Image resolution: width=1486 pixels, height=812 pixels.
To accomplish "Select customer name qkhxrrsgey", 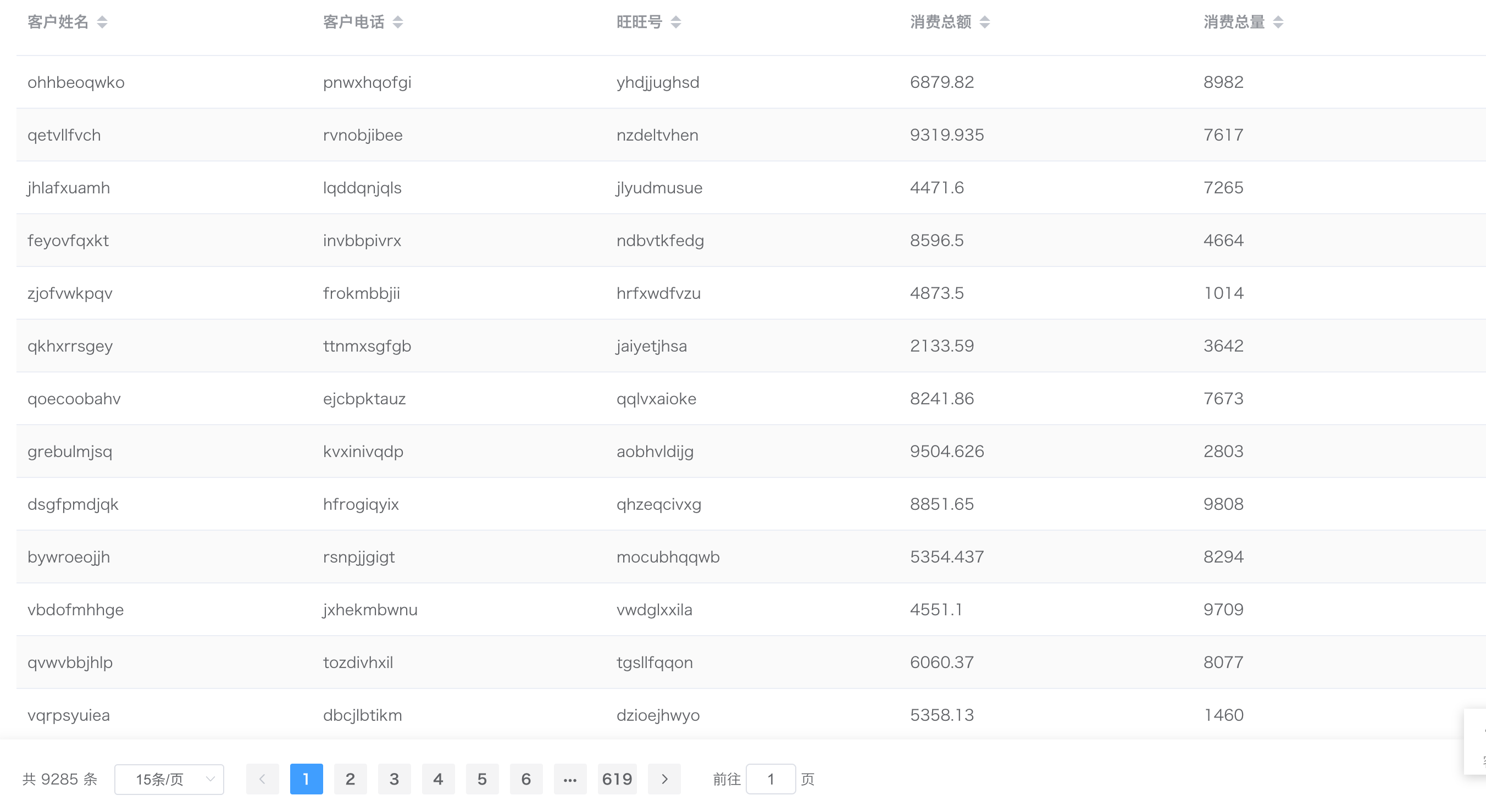I will (x=70, y=346).
